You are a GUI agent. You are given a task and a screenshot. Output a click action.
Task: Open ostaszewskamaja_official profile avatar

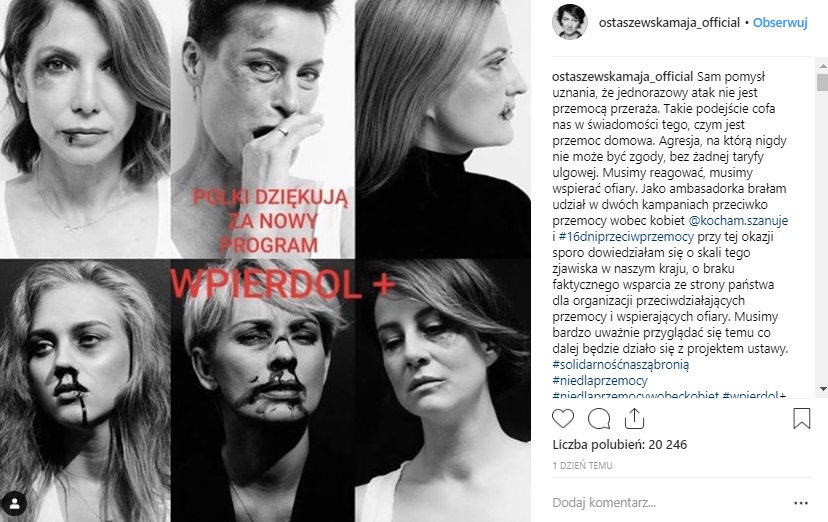point(570,22)
